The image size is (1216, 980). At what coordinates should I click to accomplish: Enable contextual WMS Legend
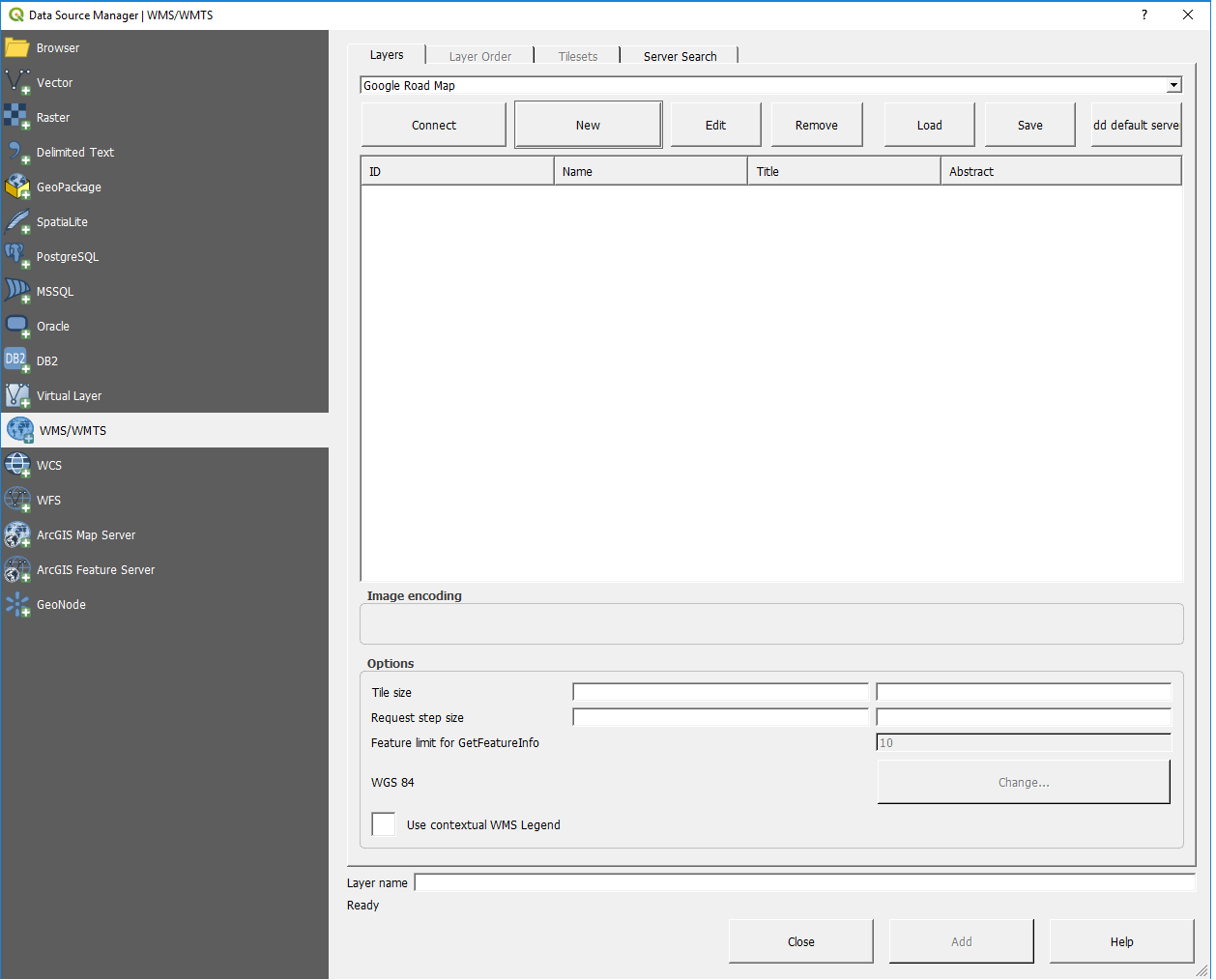coord(383,823)
